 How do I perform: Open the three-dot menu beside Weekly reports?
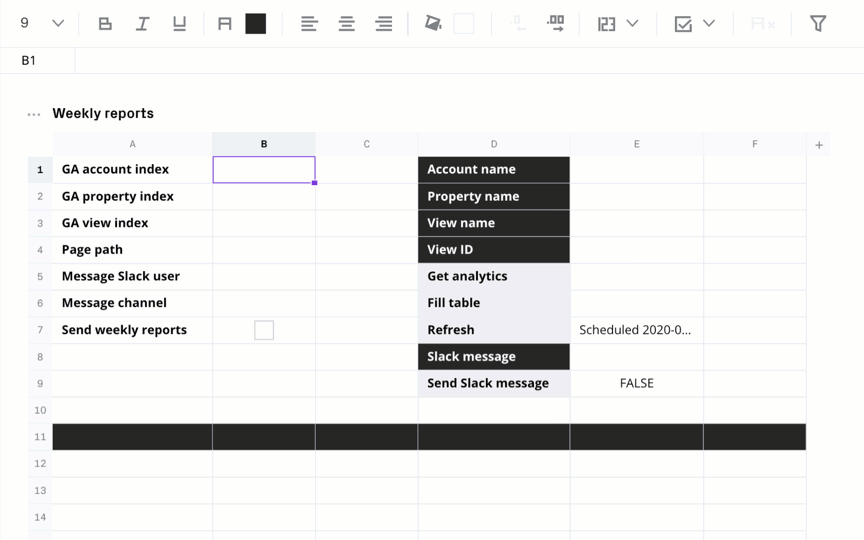[x=34, y=115]
